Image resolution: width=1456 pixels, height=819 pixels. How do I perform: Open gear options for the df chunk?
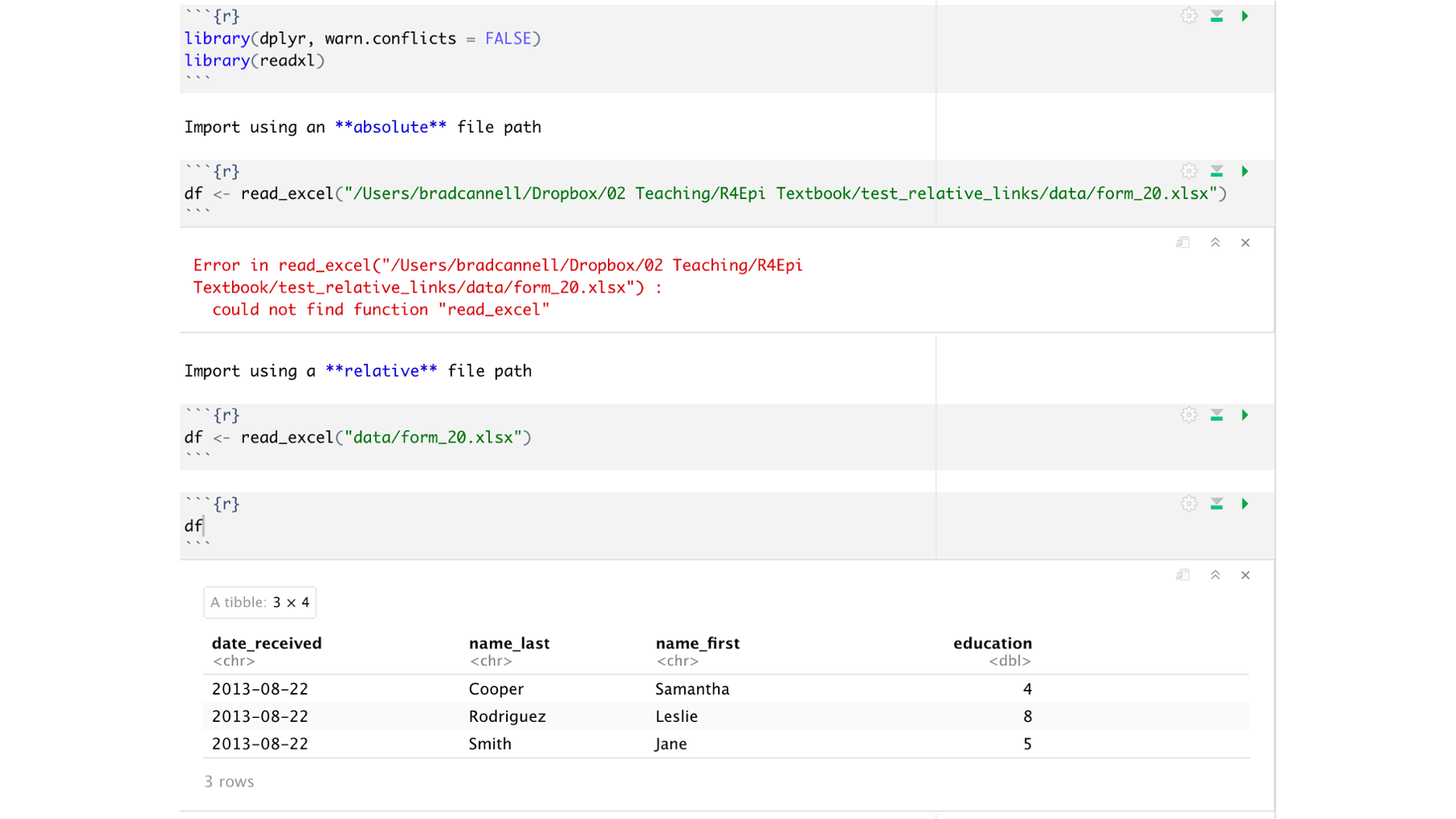(x=1188, y=504)
